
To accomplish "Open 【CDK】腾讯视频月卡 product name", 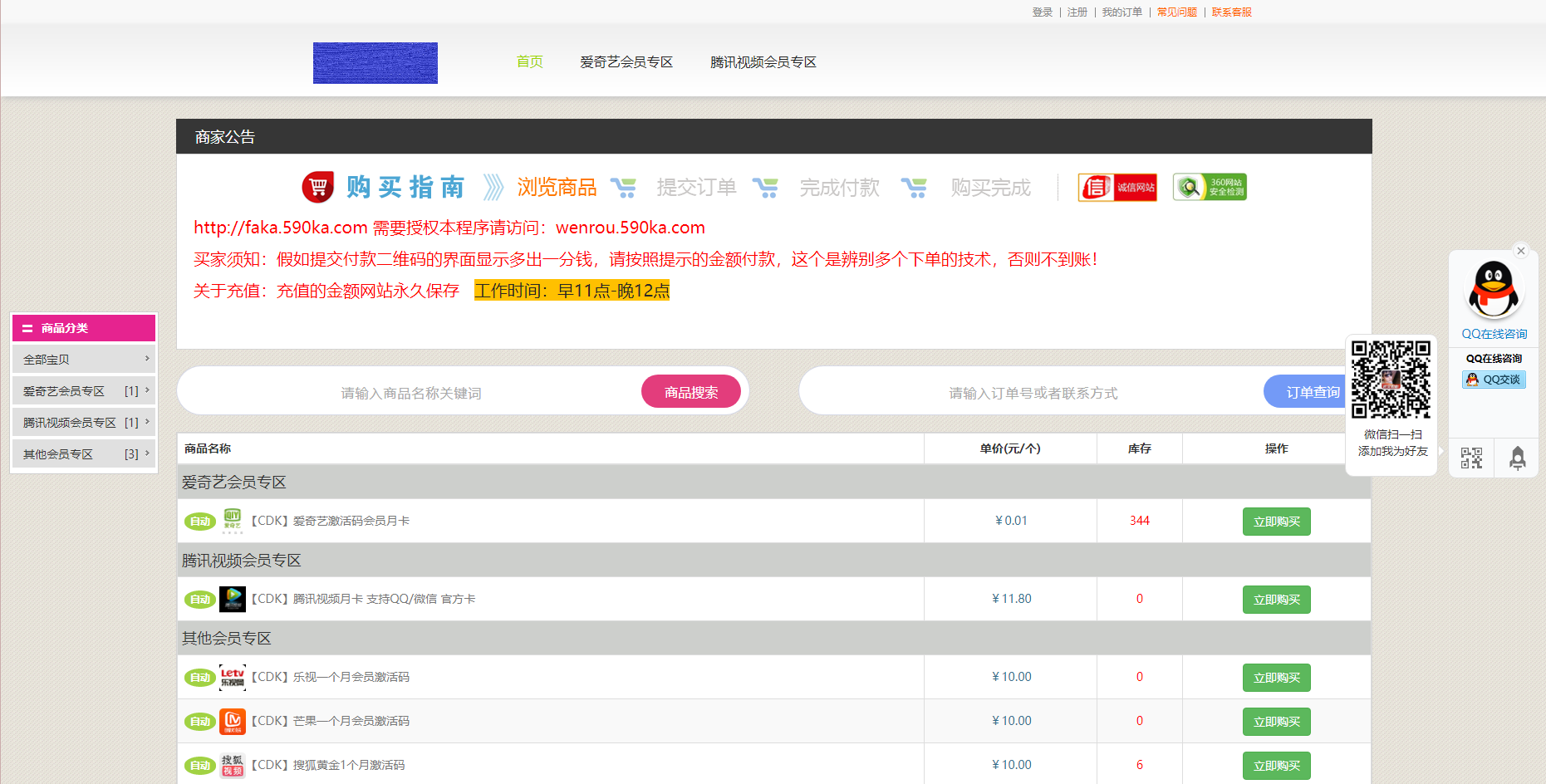I will [x=363, y=599].
